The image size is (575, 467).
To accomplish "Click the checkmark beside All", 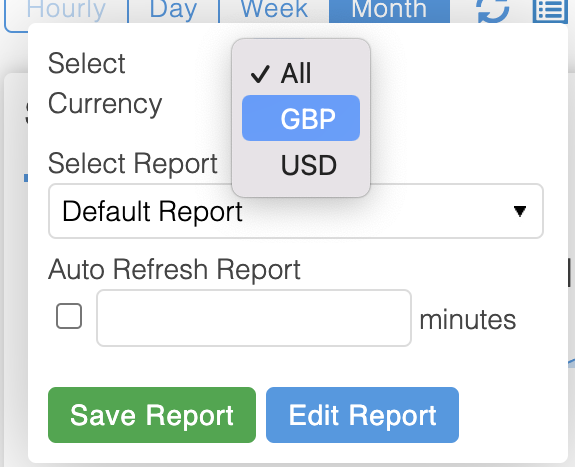I will [x=260, y=74].
